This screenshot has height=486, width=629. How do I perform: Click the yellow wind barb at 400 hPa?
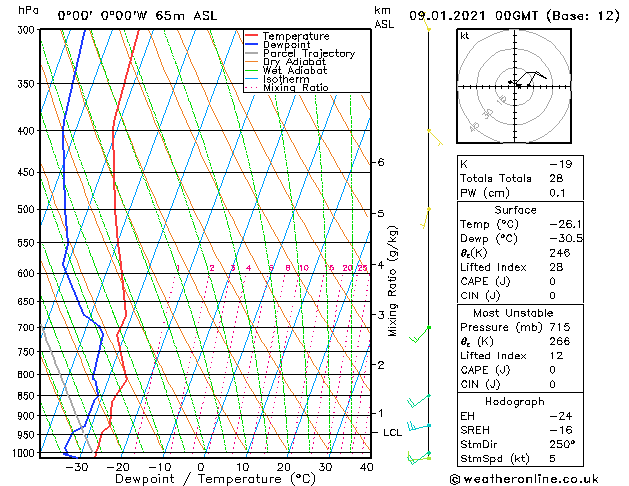coord(435,138)
